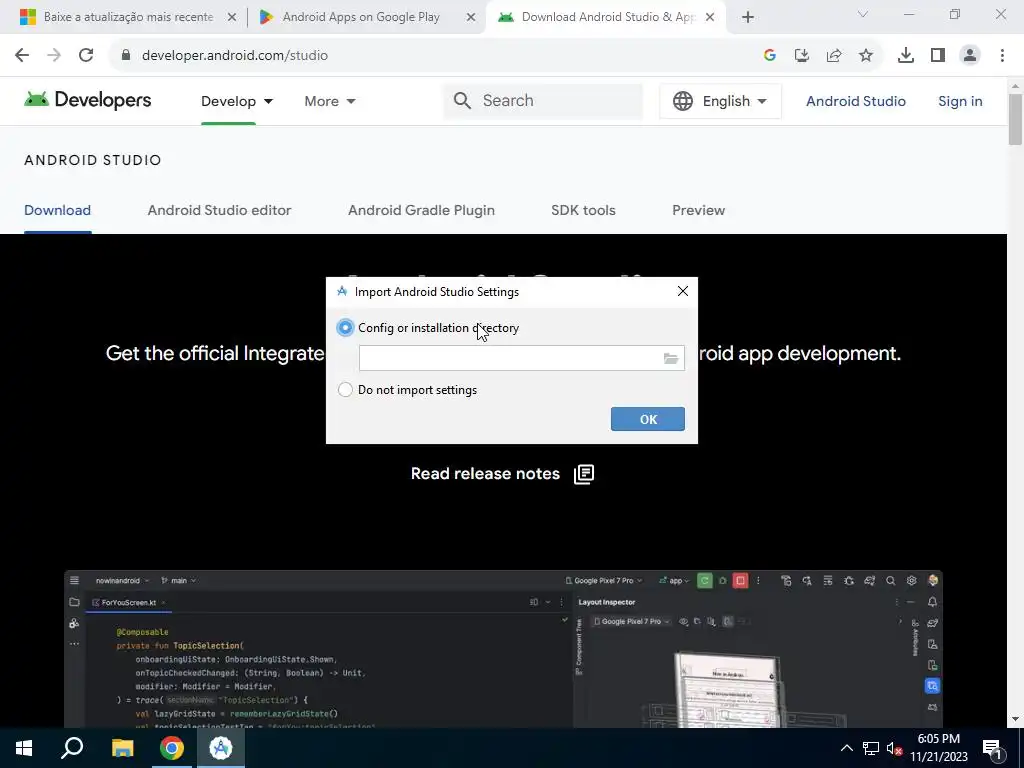Viewport: 1024px width, 768px height.
Task: Select Config or installation directory radio button
Action: [345, 328]
